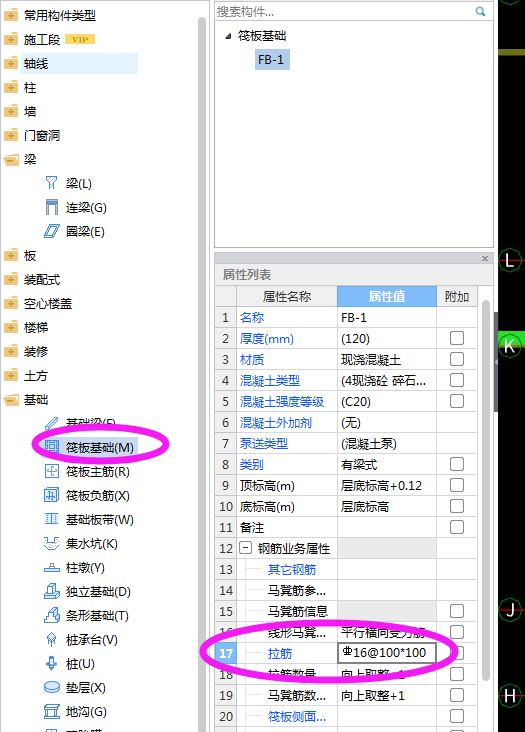Expand the 板 folder
Image resolution: width=525 pixels, height=732 pixels.
(x=11, y=255)
